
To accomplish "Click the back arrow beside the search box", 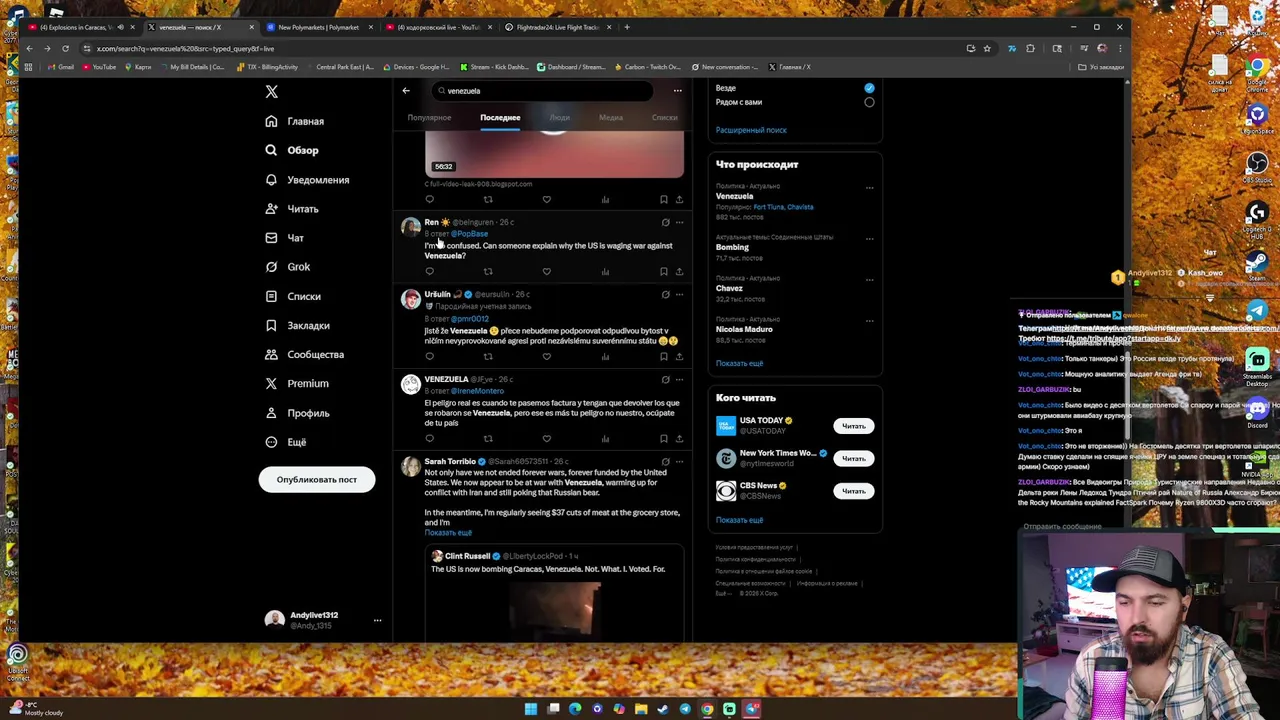I will tap(406, 91).
